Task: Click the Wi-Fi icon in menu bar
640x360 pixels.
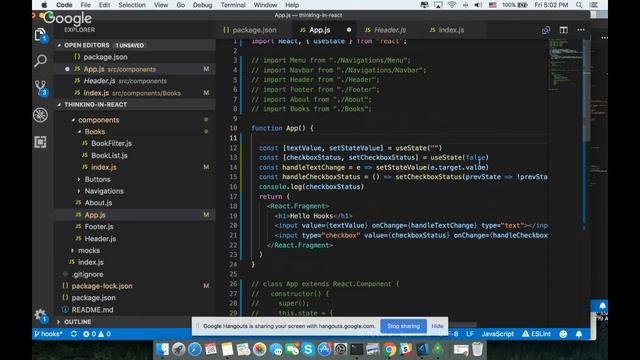Action: 451,5
